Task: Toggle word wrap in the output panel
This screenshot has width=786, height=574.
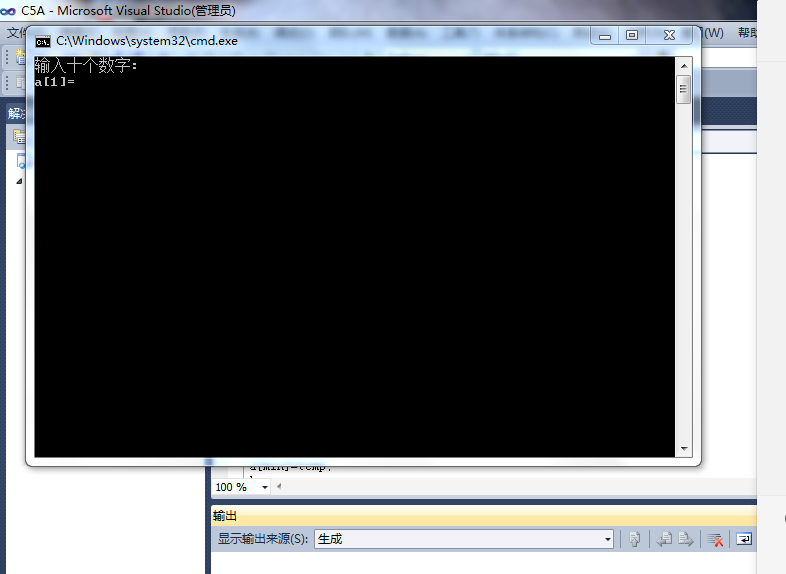Action: (x=744, y=539)
